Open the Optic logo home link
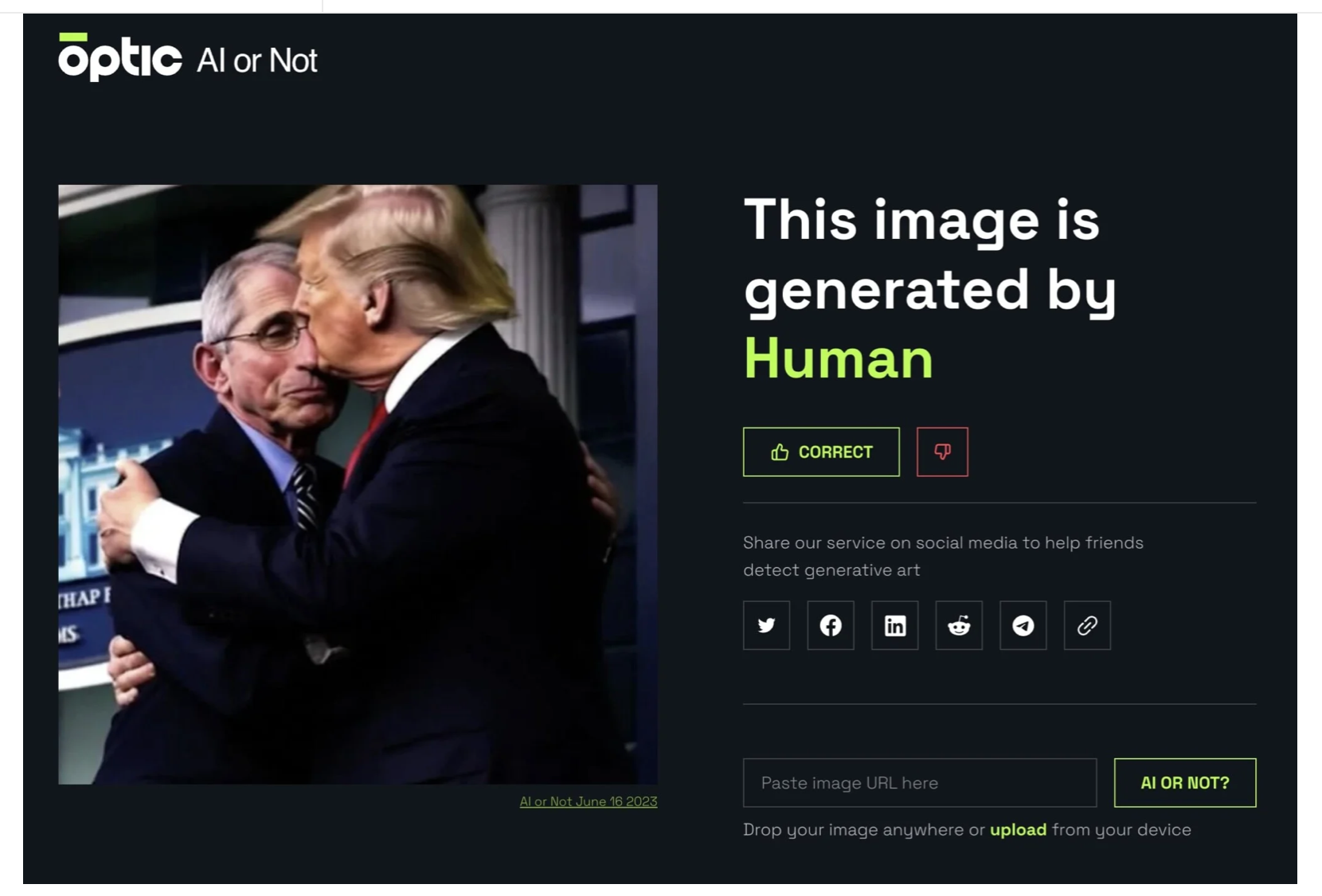Image resolution: width=1322 pixels, height=896 pixels. click(x=119, y=57)
